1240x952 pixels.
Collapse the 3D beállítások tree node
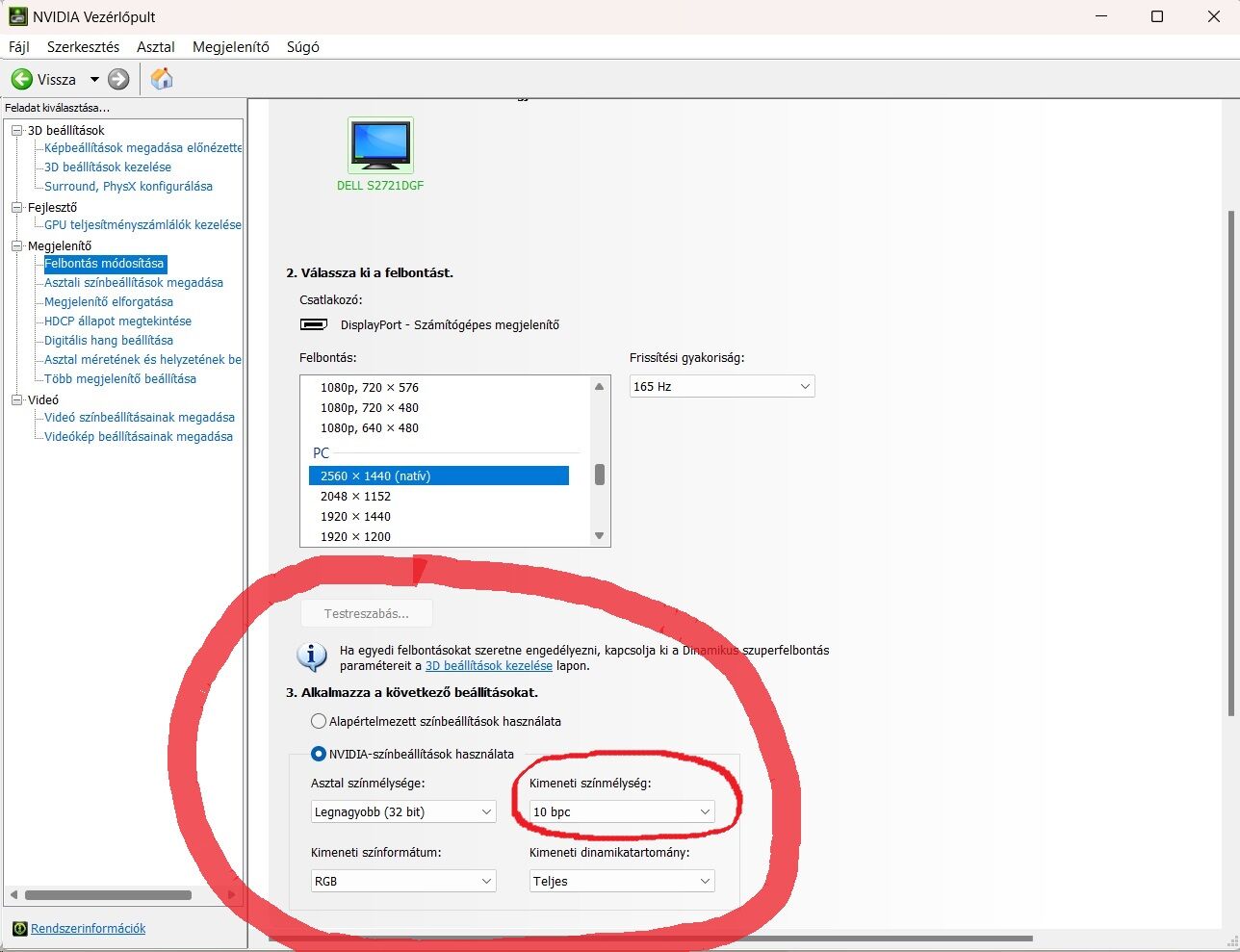(x=16, y=130)
